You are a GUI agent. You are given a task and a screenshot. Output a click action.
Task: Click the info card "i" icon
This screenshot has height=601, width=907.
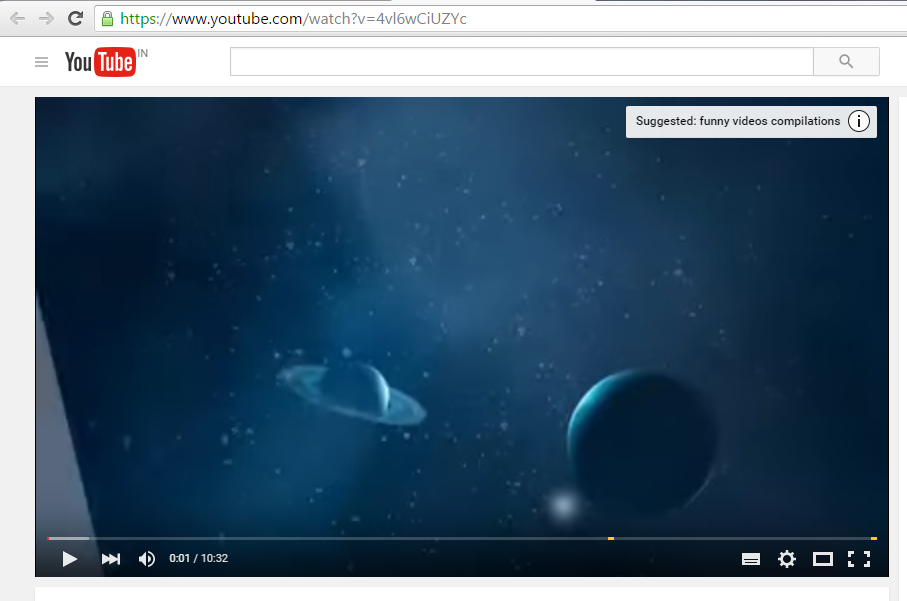tap(858, 121)
